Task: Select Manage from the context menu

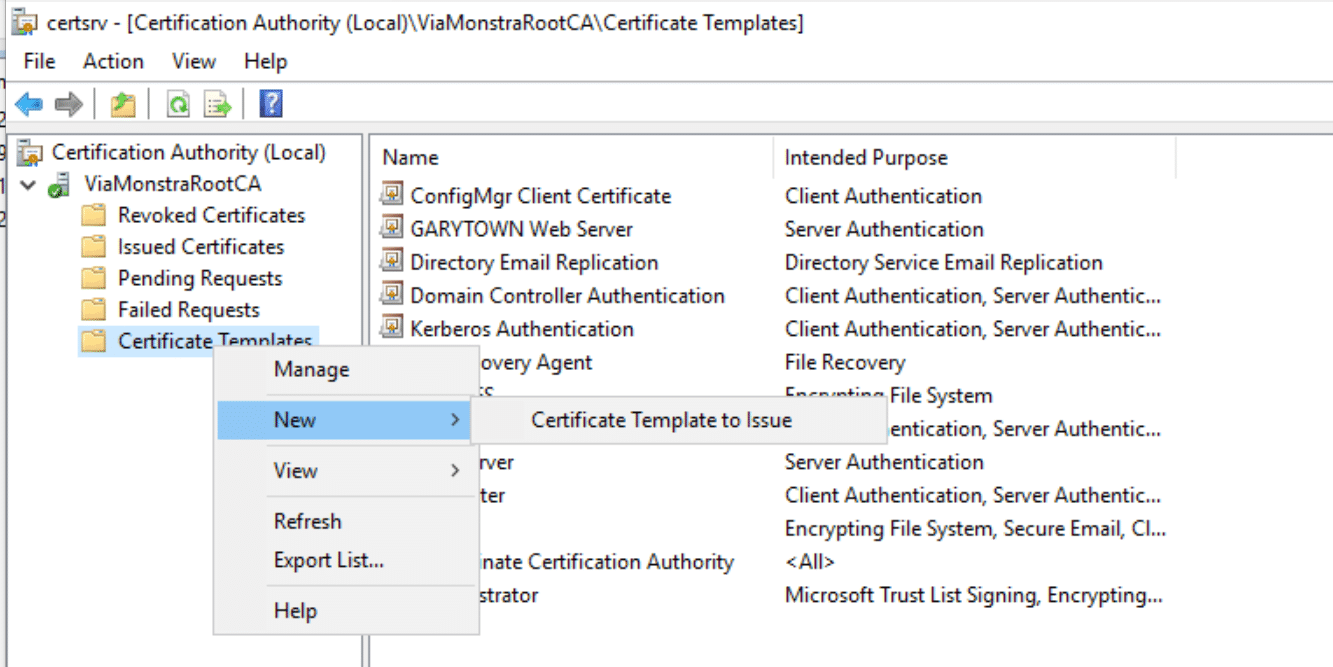Action: [311, 370]
